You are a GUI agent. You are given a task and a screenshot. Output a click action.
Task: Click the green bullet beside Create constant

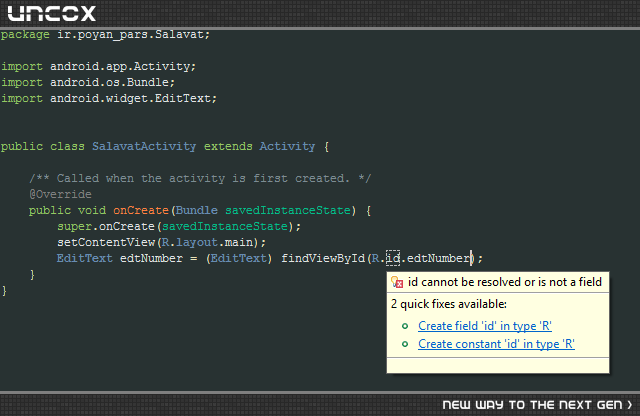405,344
